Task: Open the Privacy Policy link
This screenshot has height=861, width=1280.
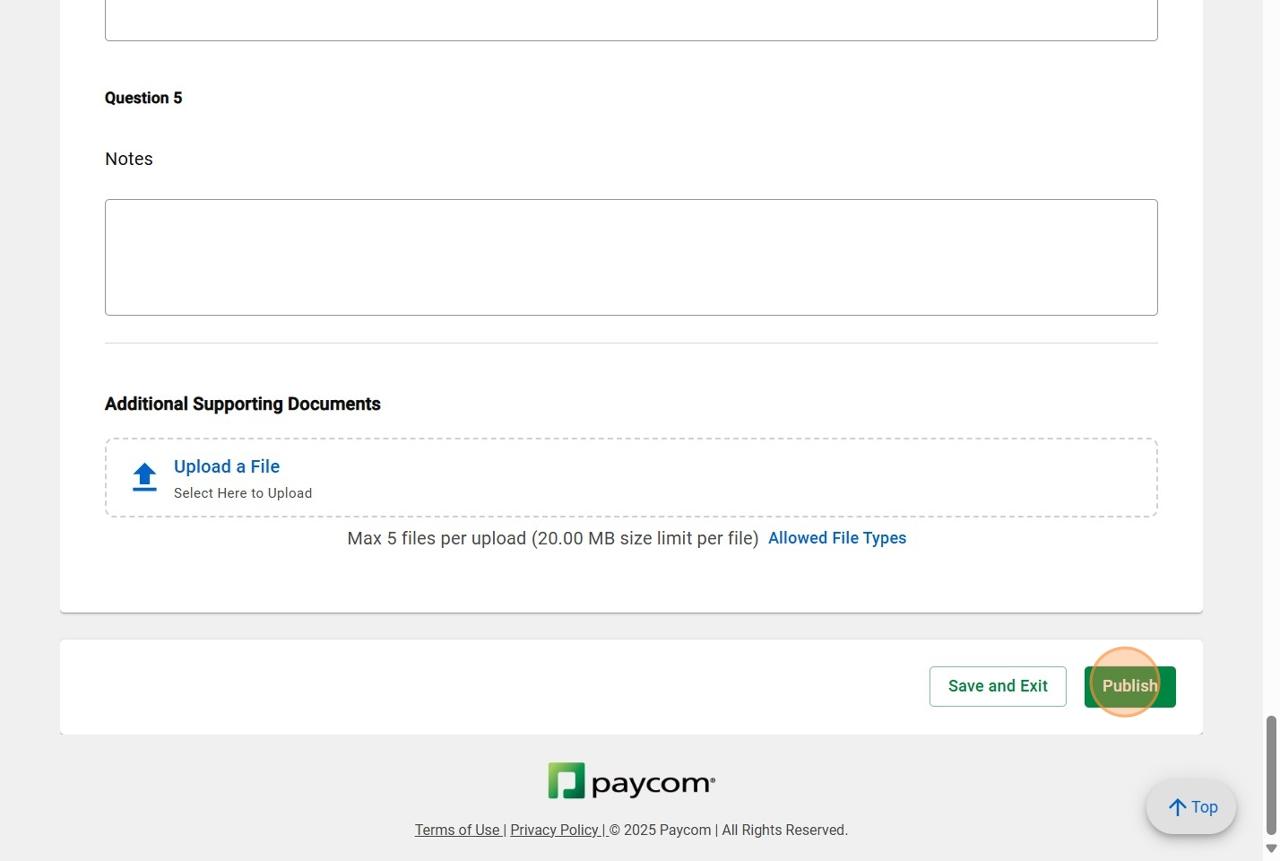Action: click(x=554, y=830)
